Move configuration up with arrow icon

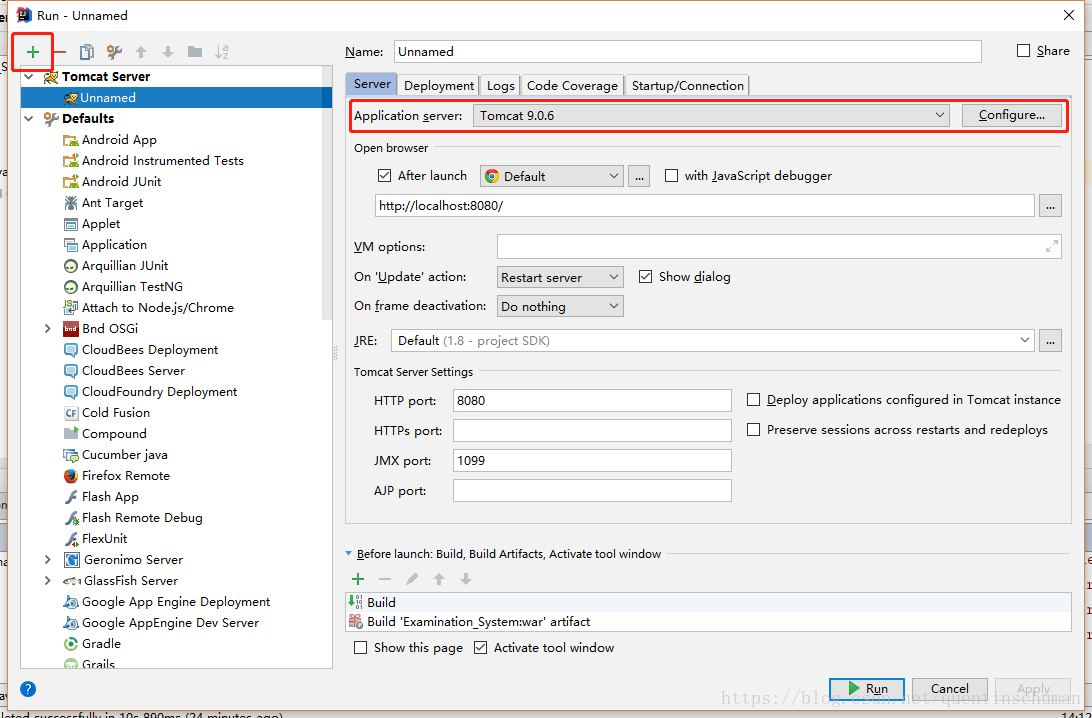click(141, 52)
